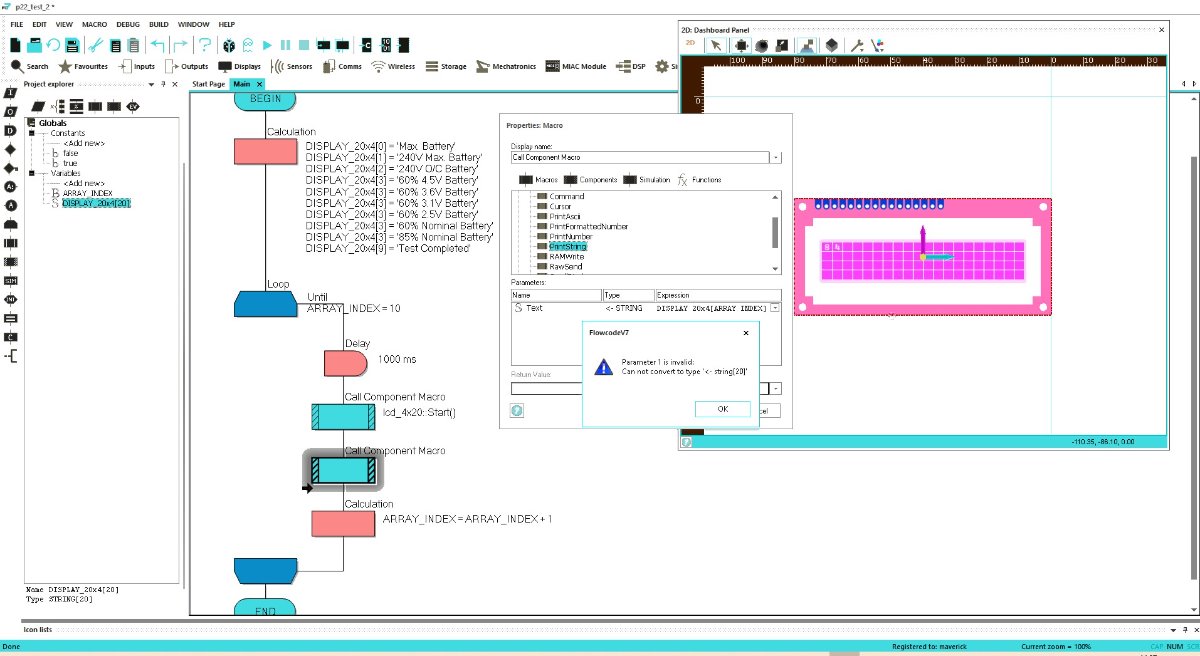Collapse the Variables tree node
This screenshot has width=1200, height=656.
(31, 173)
